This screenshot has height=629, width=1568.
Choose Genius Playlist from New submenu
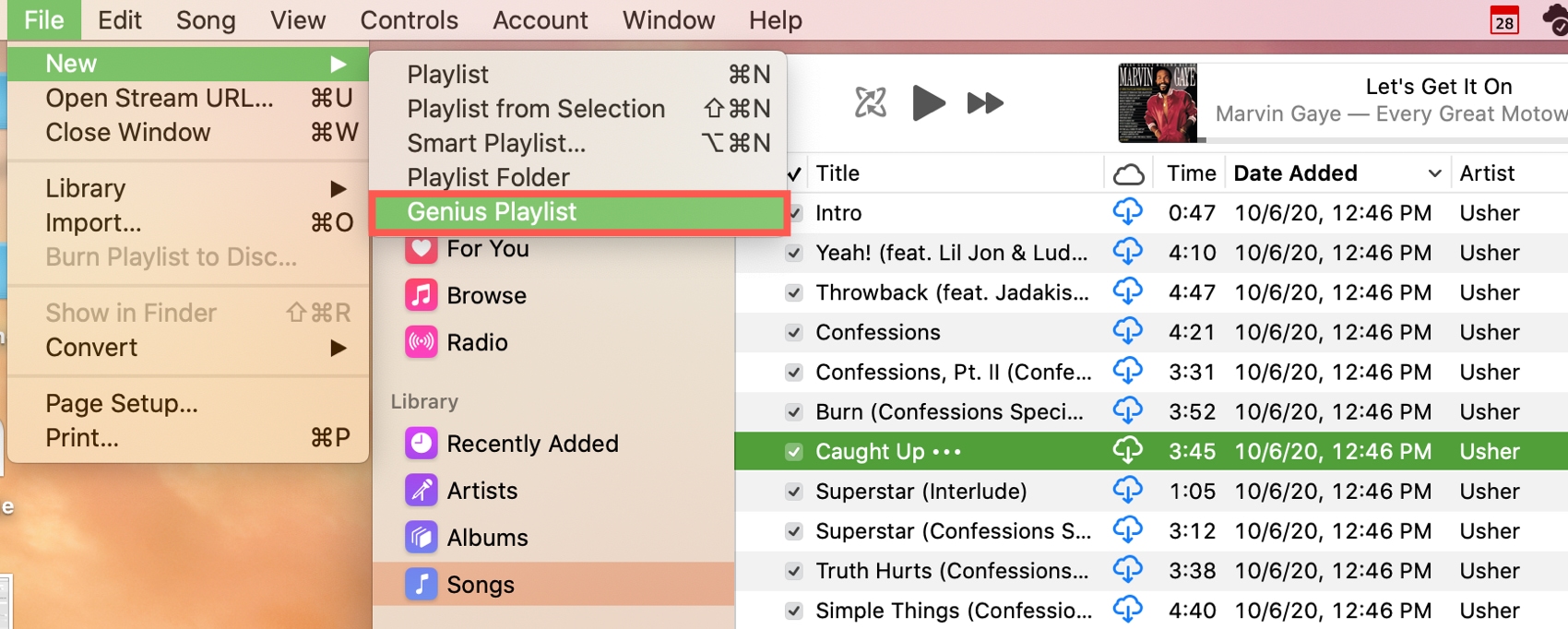tap(579, 212)
